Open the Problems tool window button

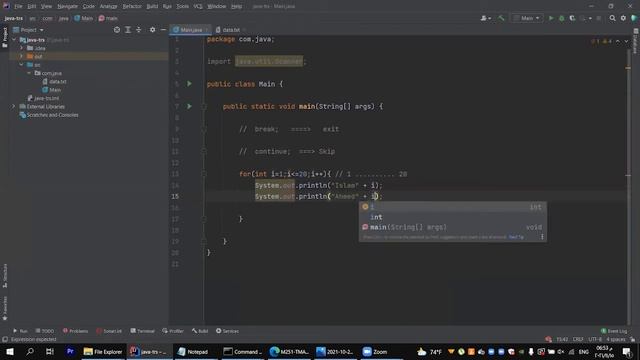[75, 331]
